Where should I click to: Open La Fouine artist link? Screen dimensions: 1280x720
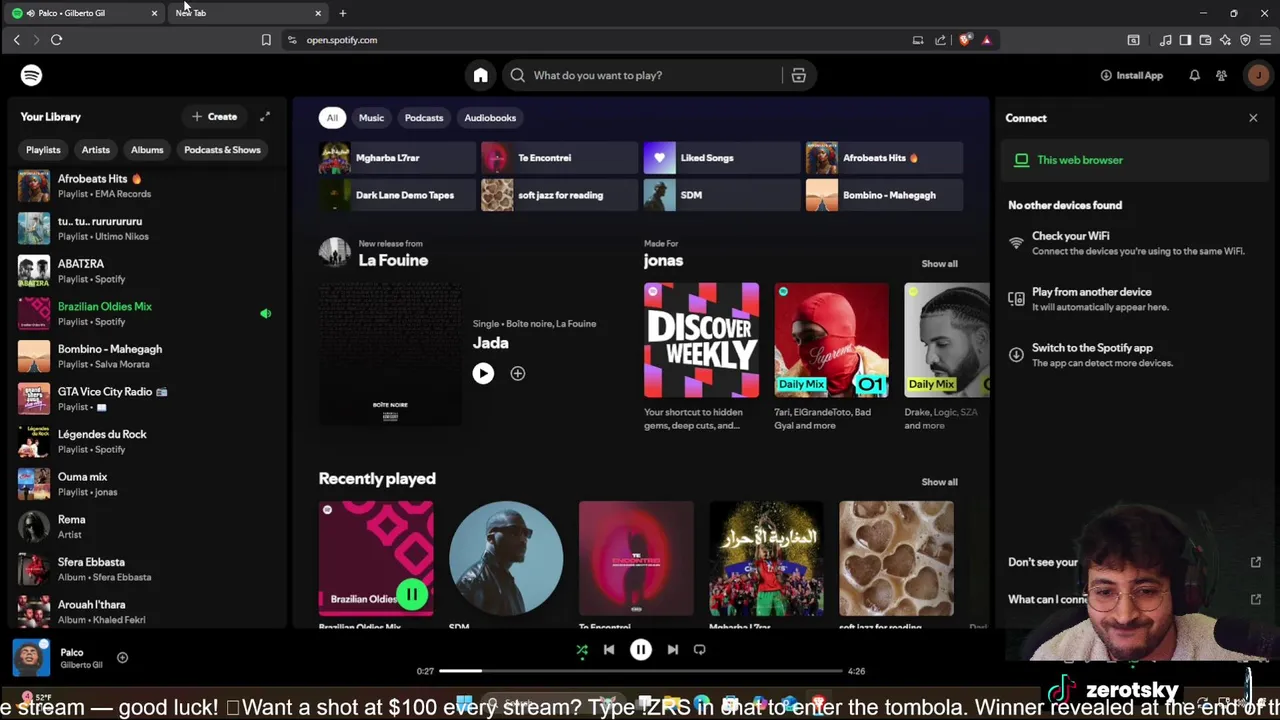393,261
